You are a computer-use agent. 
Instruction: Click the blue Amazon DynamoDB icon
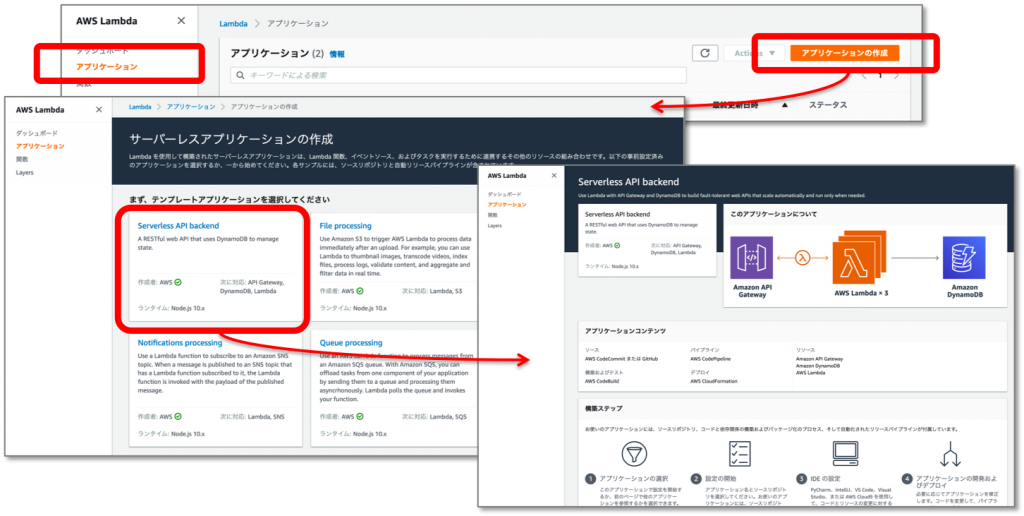point(964,257)
